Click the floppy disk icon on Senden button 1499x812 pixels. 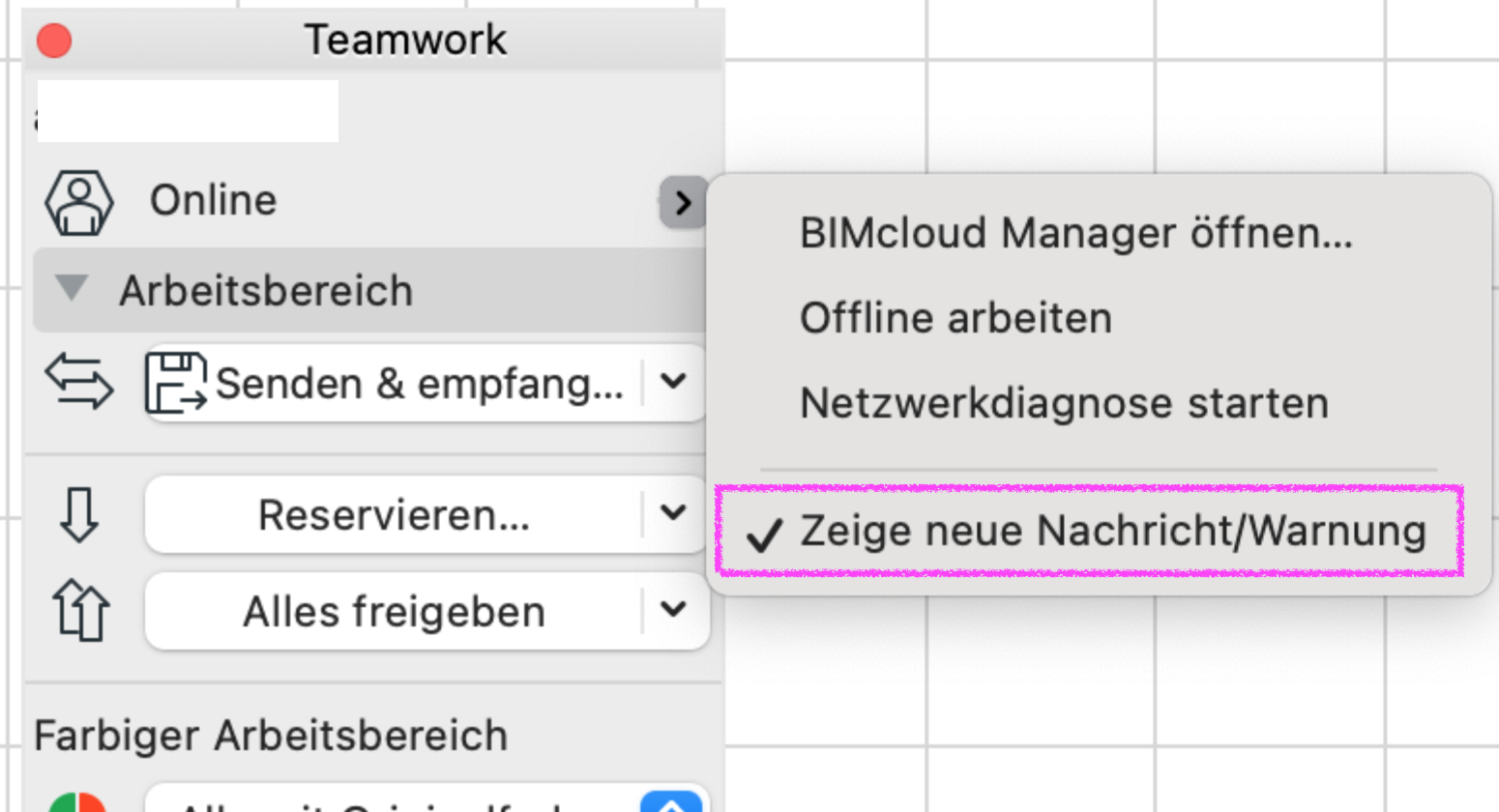click(x=176, y=383)
